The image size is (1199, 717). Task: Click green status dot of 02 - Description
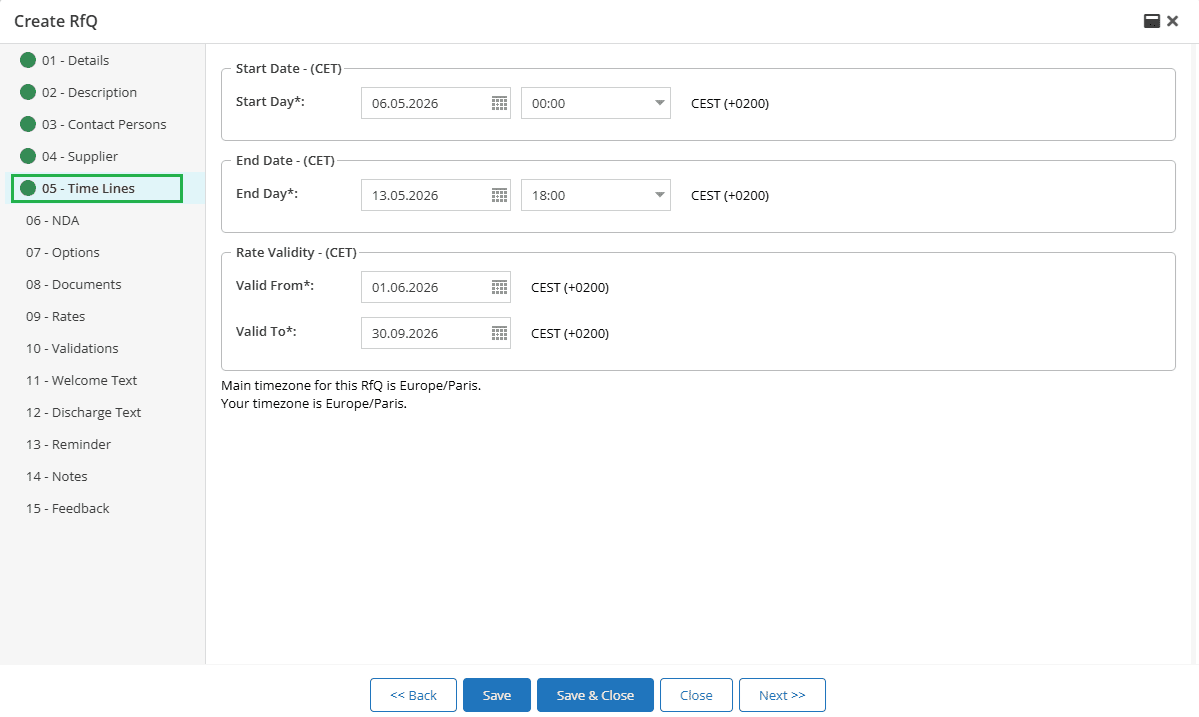coord(28,92)
